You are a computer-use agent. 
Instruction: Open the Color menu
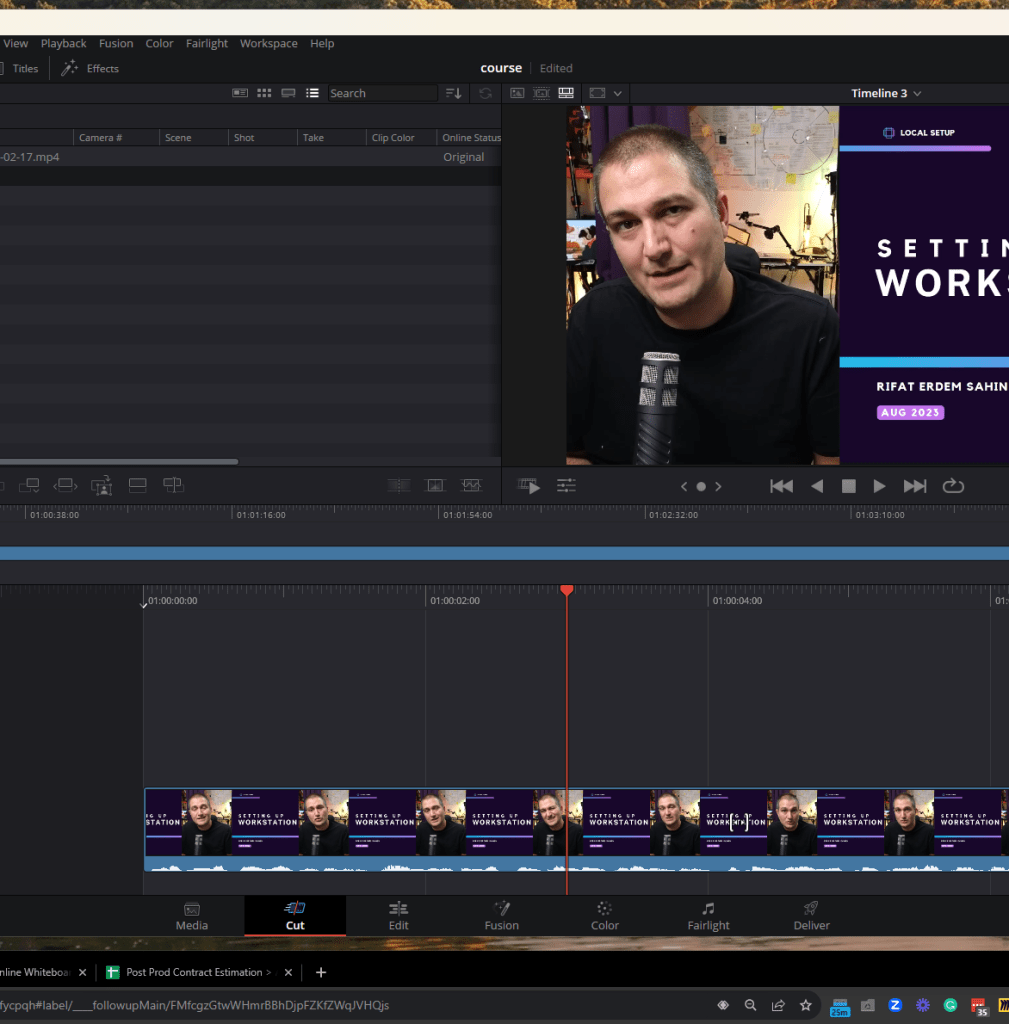tap(159, 43)
